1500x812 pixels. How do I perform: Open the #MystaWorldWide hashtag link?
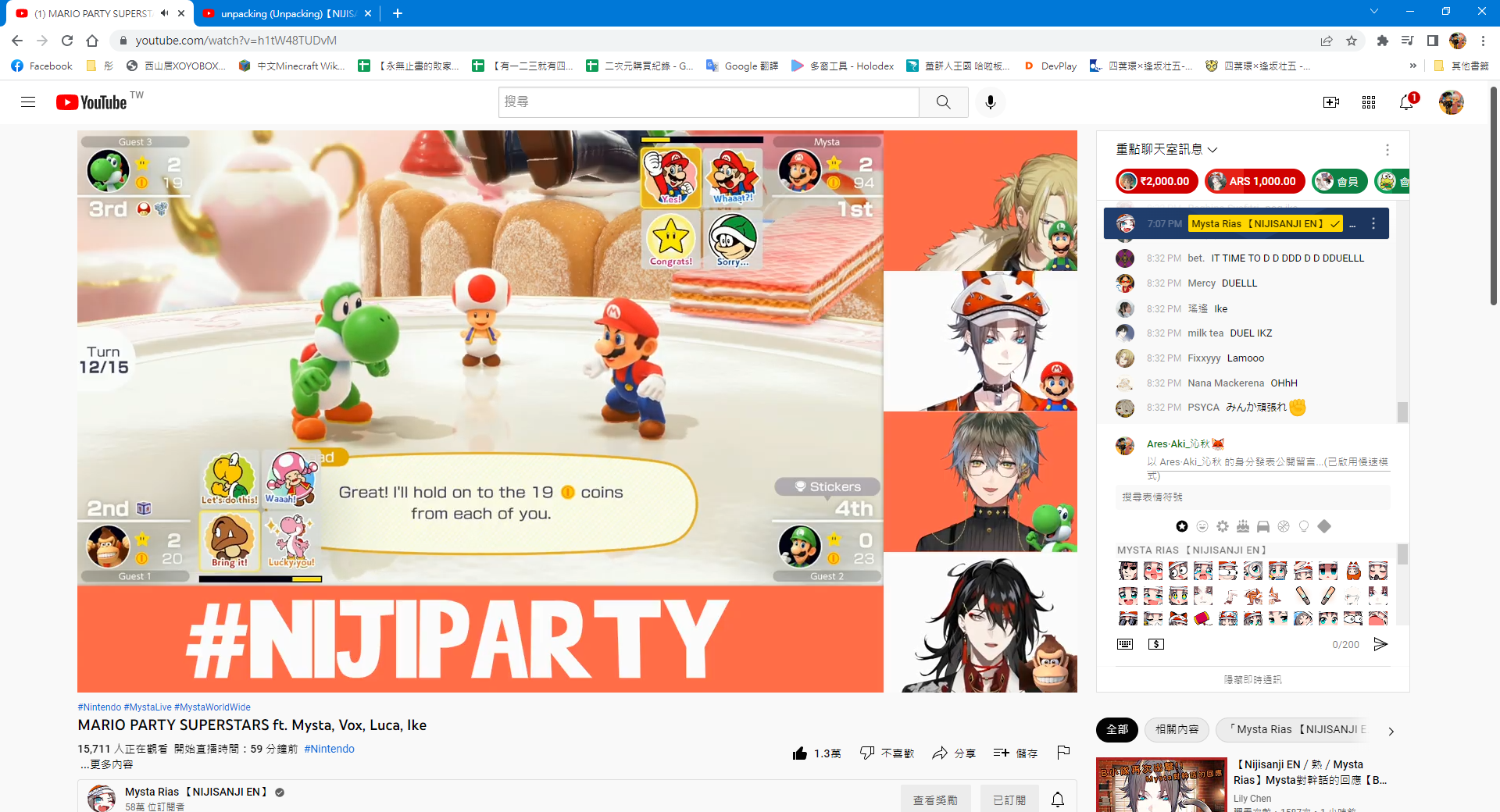212,707
